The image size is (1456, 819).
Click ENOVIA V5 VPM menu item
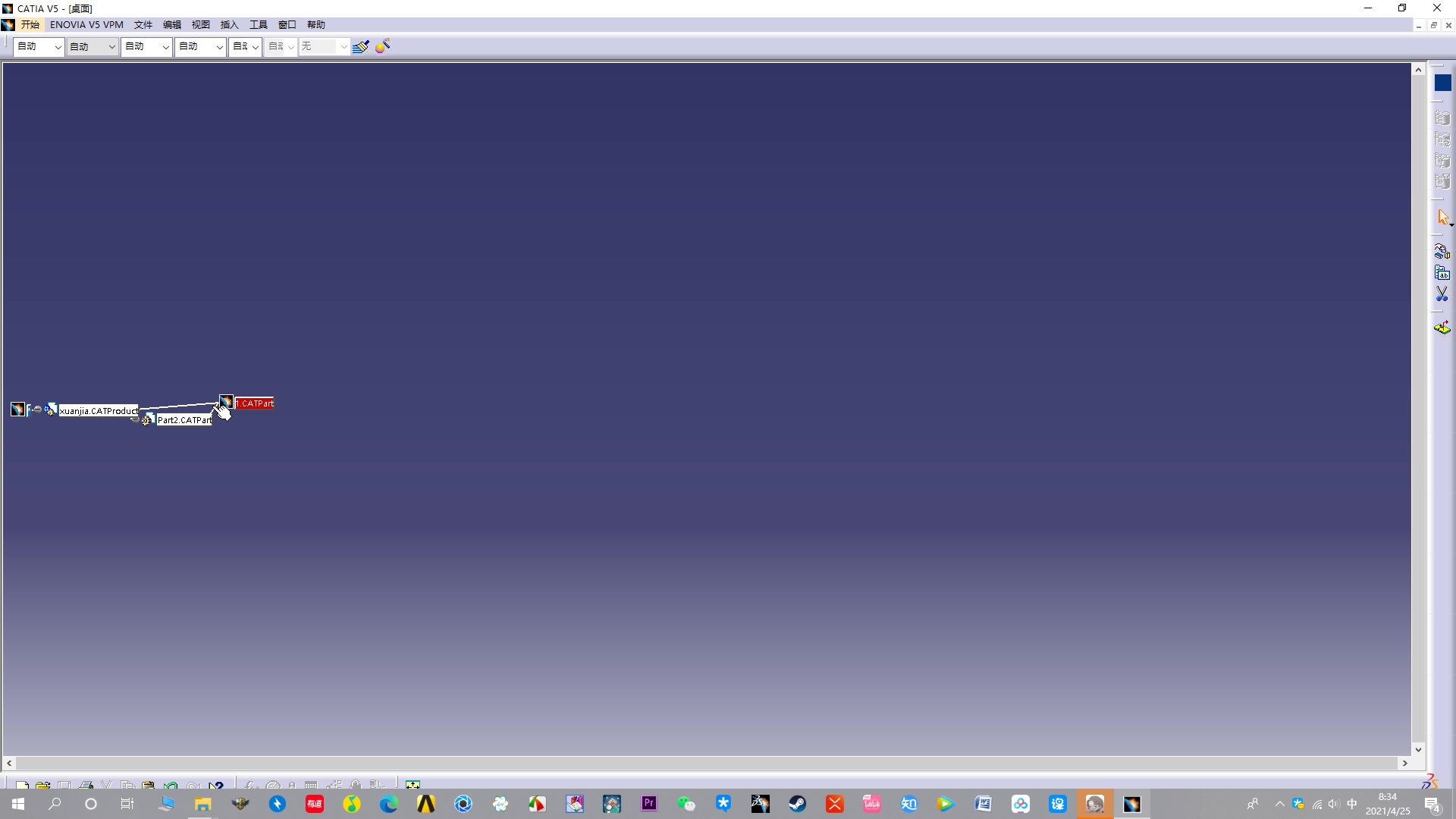[87, 24]
